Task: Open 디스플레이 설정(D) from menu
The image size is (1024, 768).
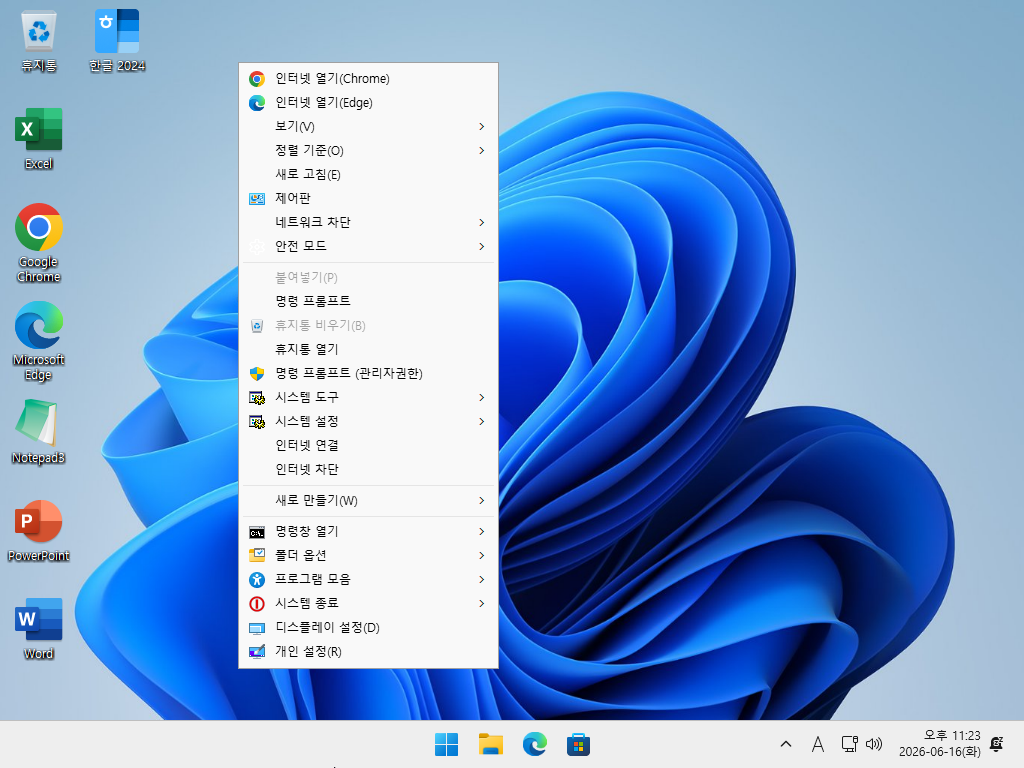Action: [368, 628]
